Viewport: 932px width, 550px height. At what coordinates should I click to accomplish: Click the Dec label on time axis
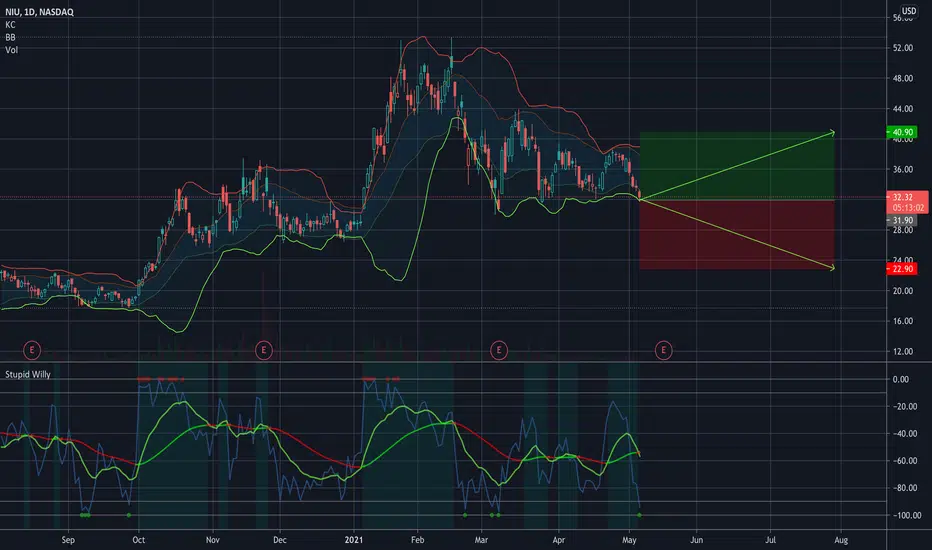tap(279, 540)
